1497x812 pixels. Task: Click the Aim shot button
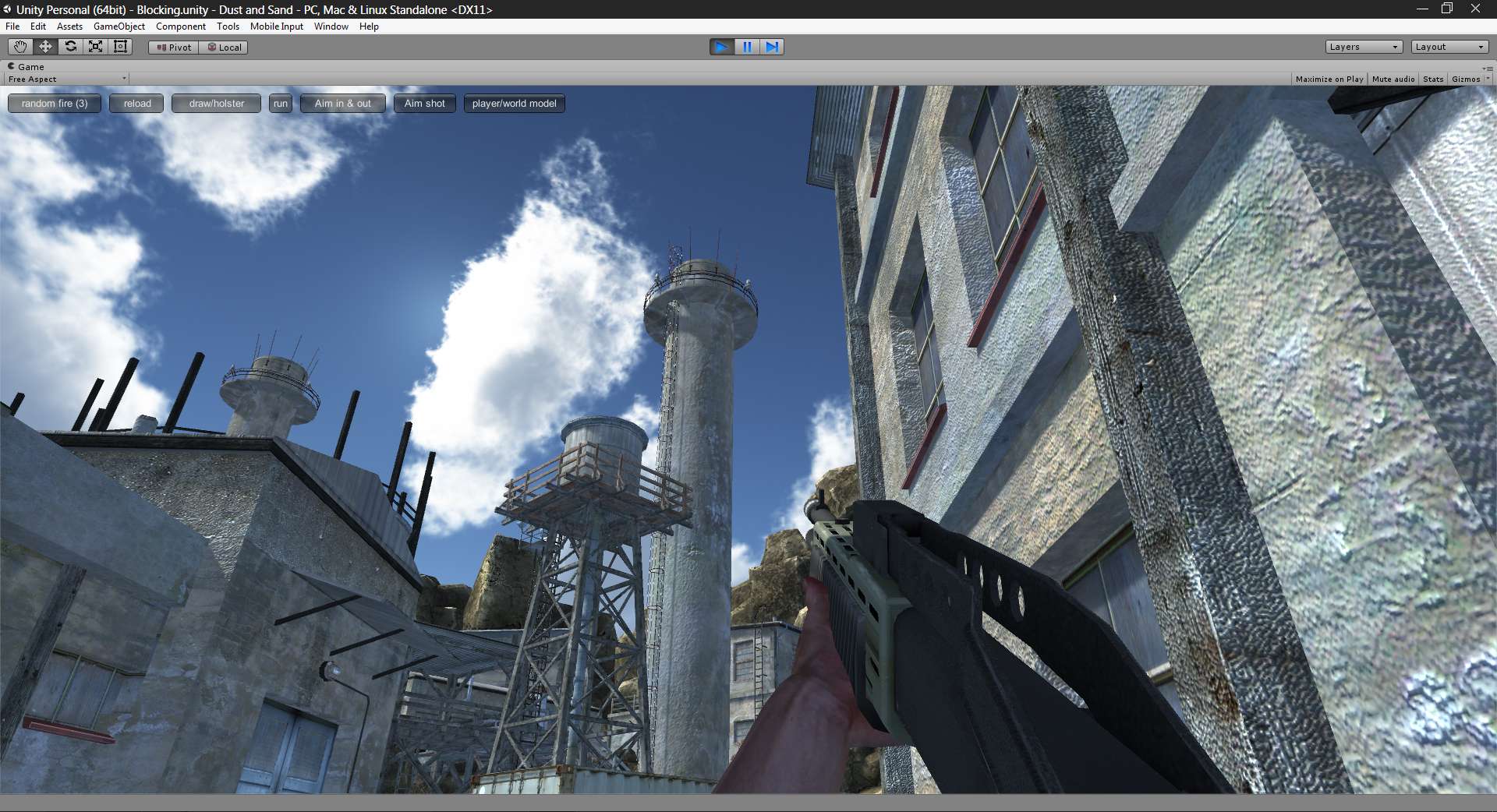[x=425, y=104]
